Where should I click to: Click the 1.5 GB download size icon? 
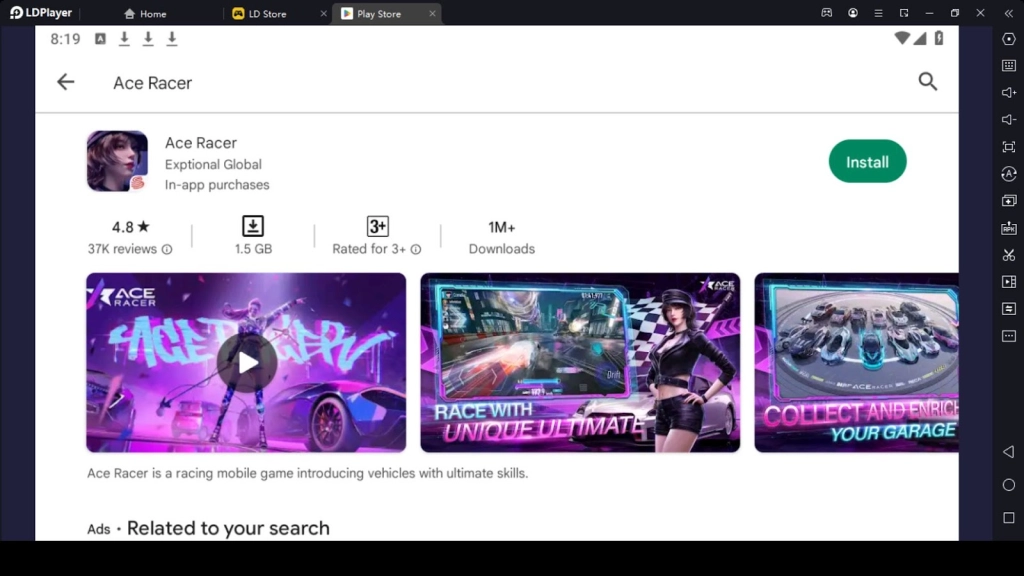click(253, 226)
